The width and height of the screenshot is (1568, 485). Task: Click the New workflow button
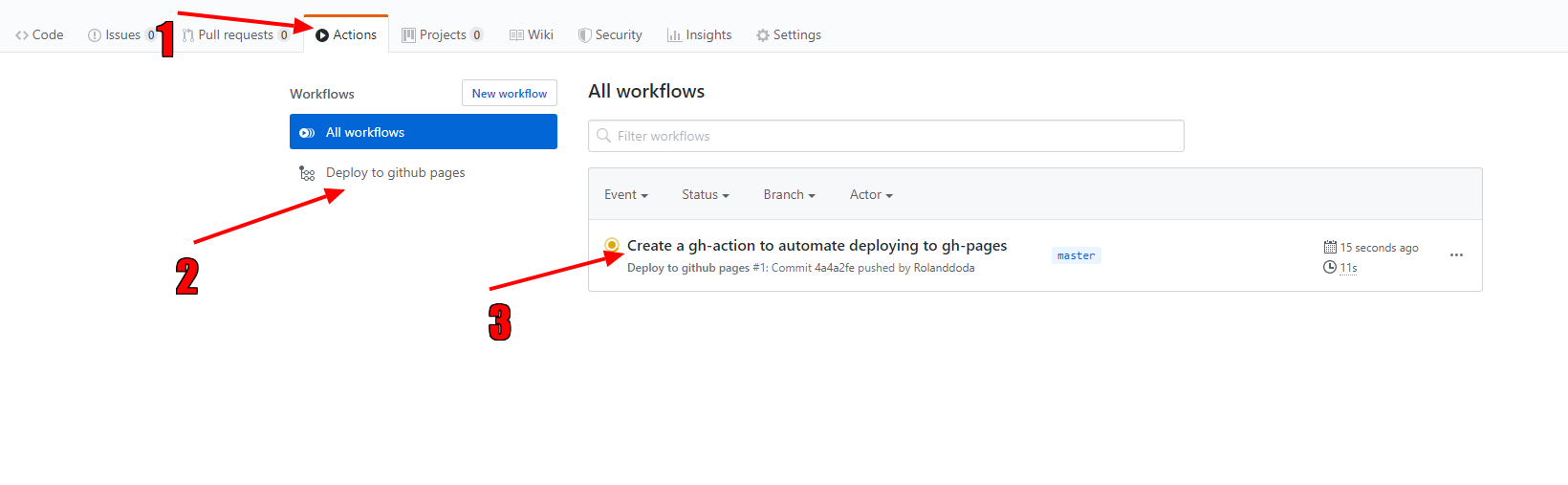tap(510, 93)
